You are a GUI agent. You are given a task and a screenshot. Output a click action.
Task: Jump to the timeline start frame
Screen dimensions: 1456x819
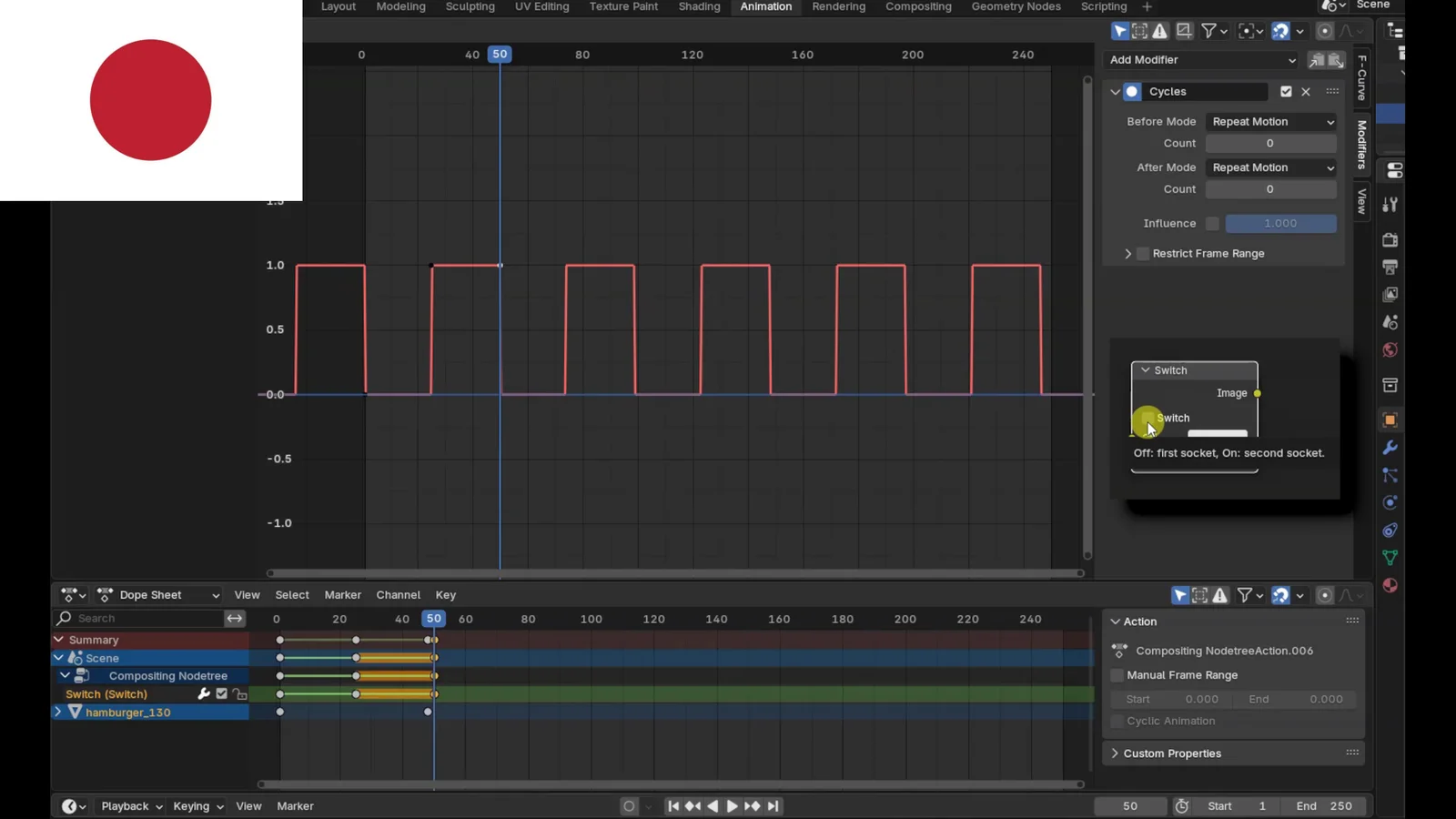(x=672, y=806)
